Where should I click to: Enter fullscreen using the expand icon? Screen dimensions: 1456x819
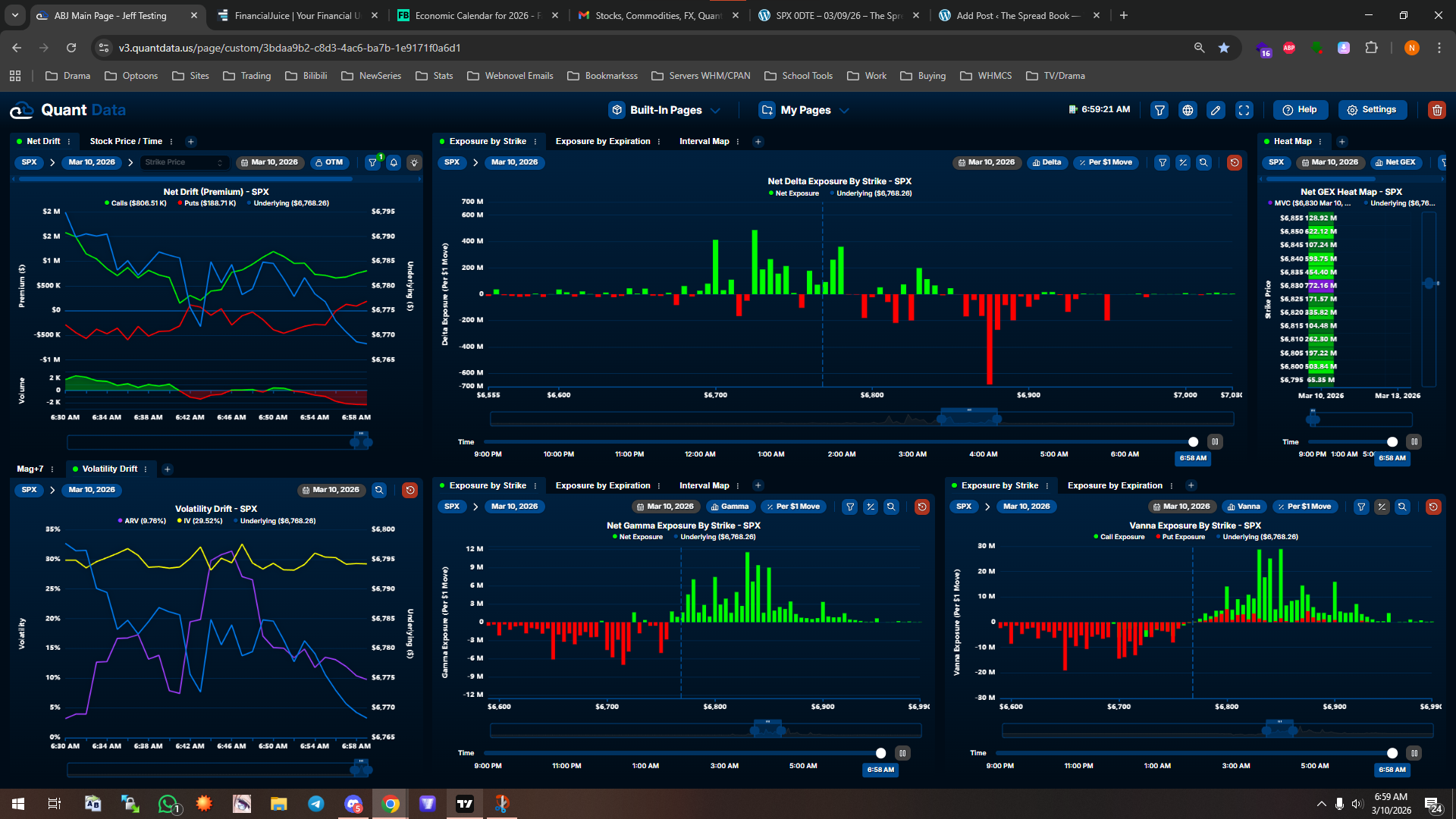tap(1244, 110)
